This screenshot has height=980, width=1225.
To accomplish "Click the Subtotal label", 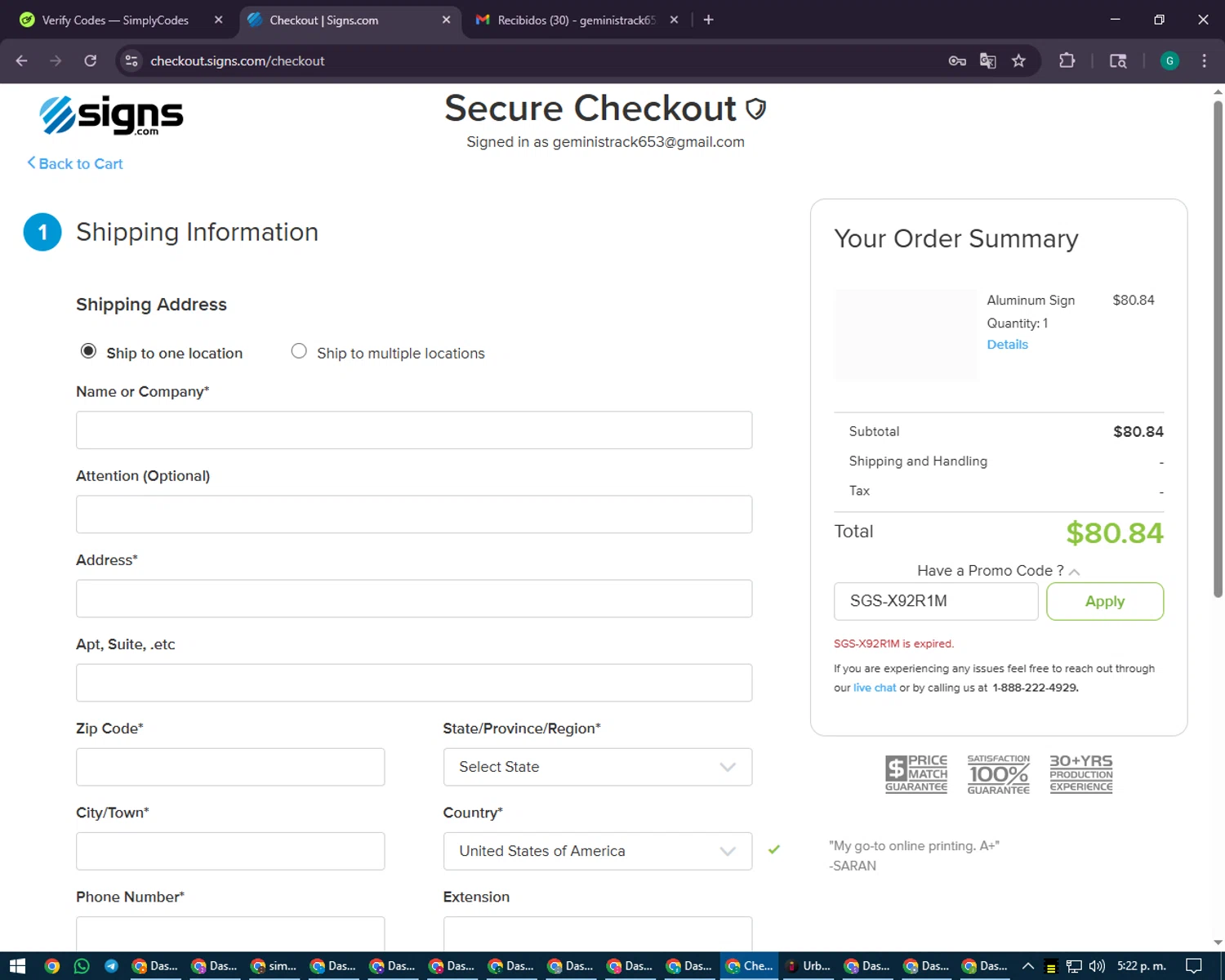I will (874, 431).
